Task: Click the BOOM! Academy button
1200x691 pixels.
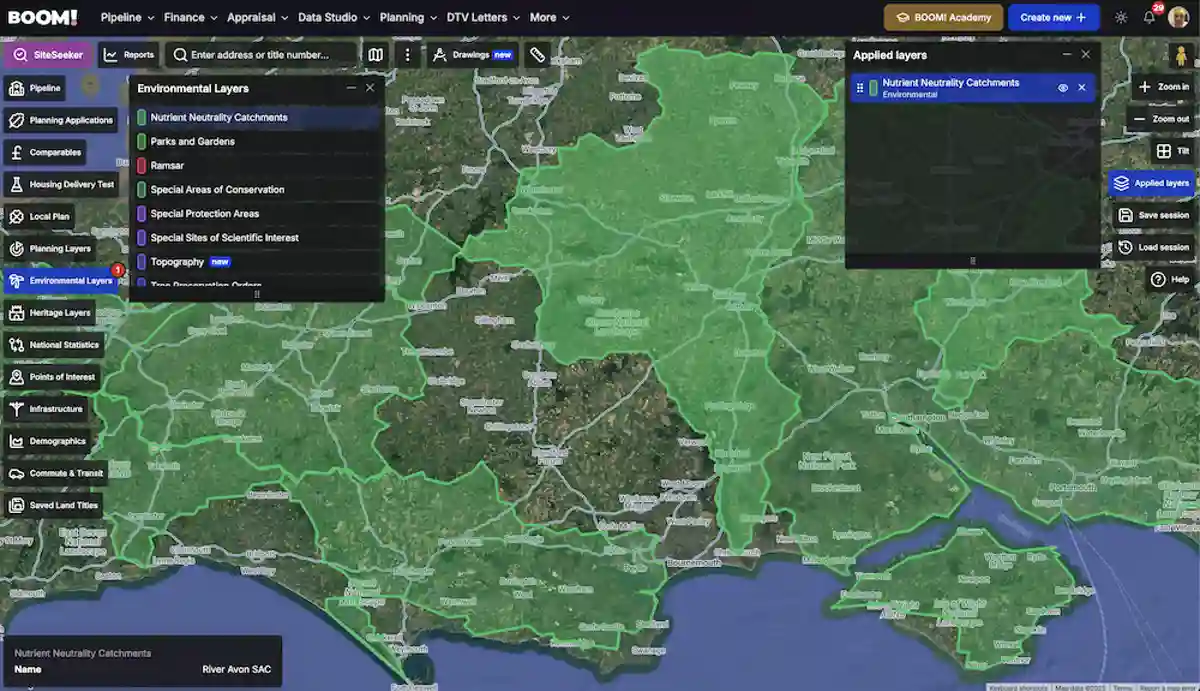Action: coord(943,17)
